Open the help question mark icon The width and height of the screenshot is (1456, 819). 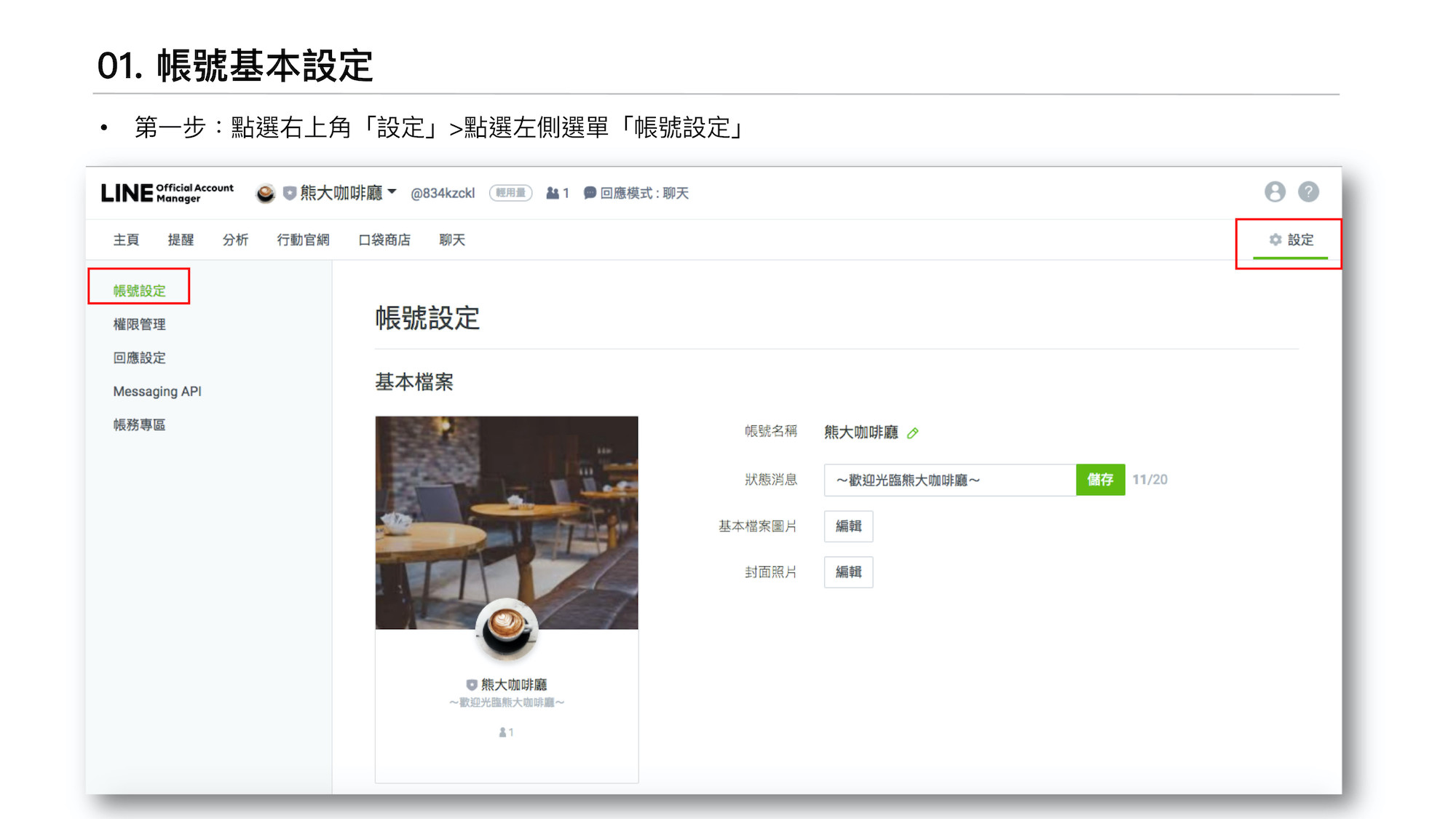(x=1308, y=191)
